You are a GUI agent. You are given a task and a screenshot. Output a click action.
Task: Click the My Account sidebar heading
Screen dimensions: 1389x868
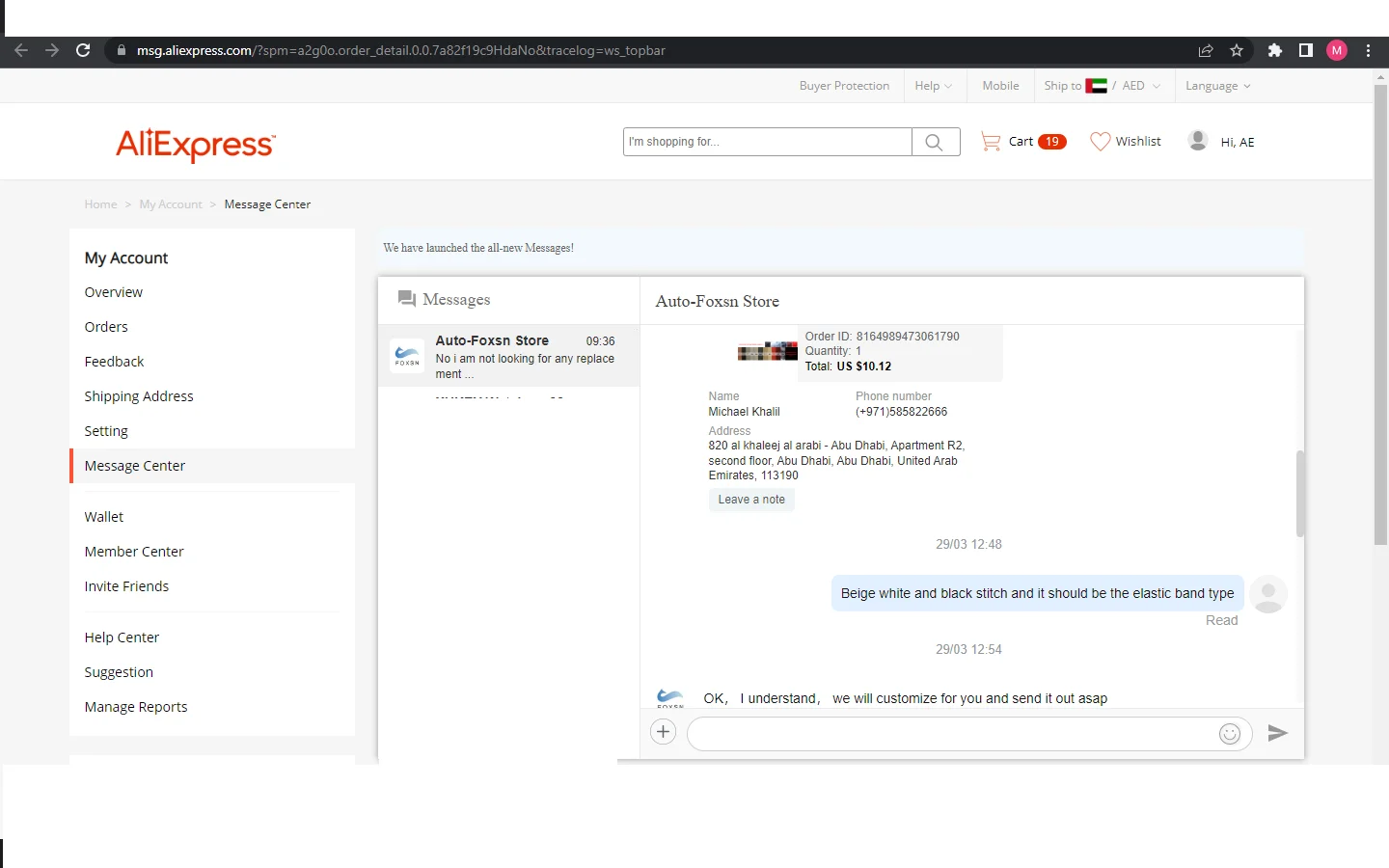coord(126,258)
